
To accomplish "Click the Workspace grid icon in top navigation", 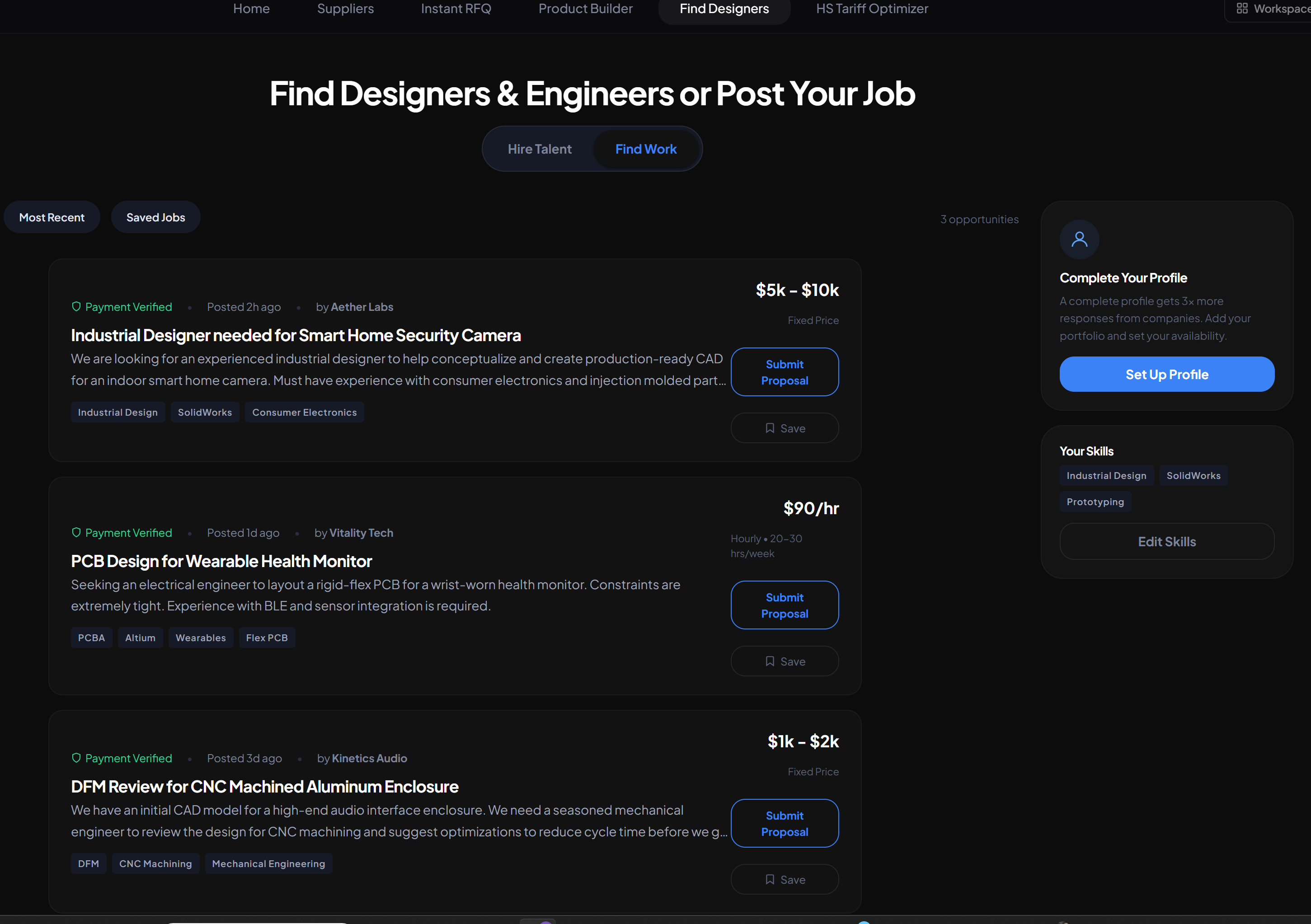I will click(1242, 9).
